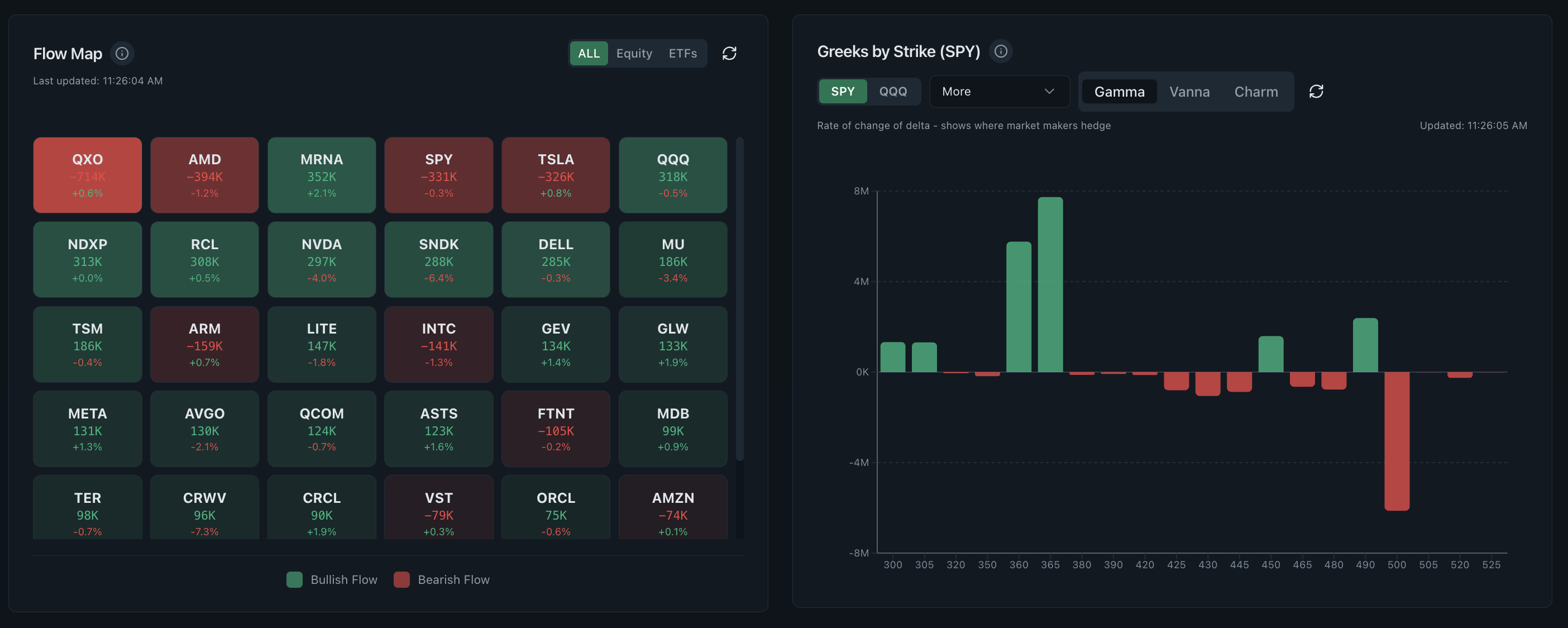Select the NDXP flow tile
1568x628 pixels.
point(88,259)
